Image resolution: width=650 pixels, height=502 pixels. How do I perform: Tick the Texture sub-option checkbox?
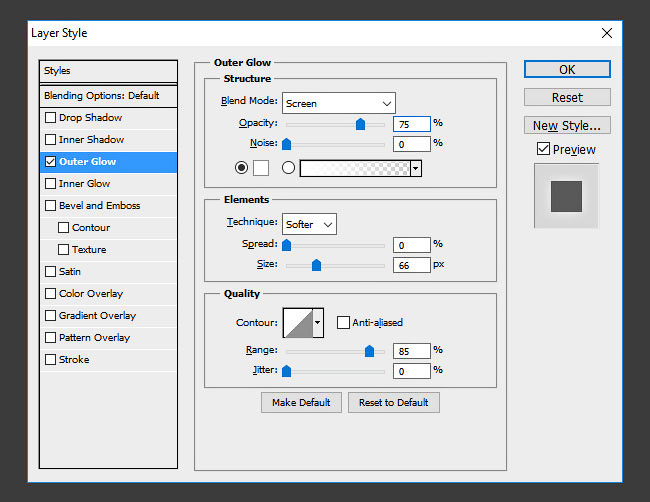point(63,250)
